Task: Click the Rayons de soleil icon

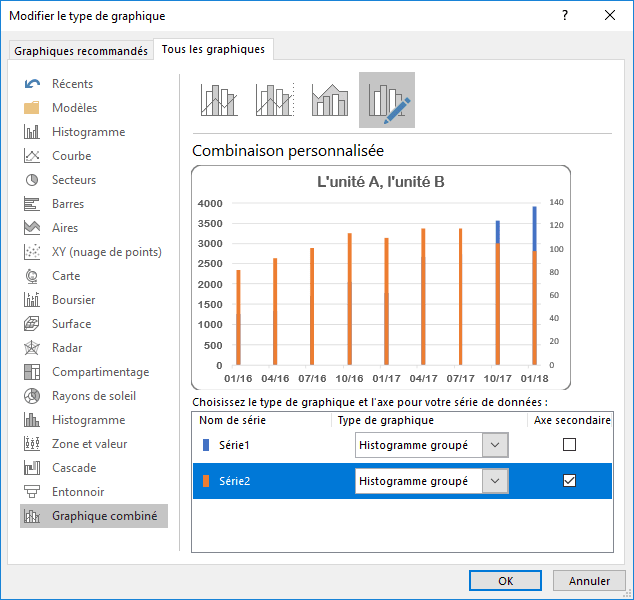Action: tap(32, 396)
